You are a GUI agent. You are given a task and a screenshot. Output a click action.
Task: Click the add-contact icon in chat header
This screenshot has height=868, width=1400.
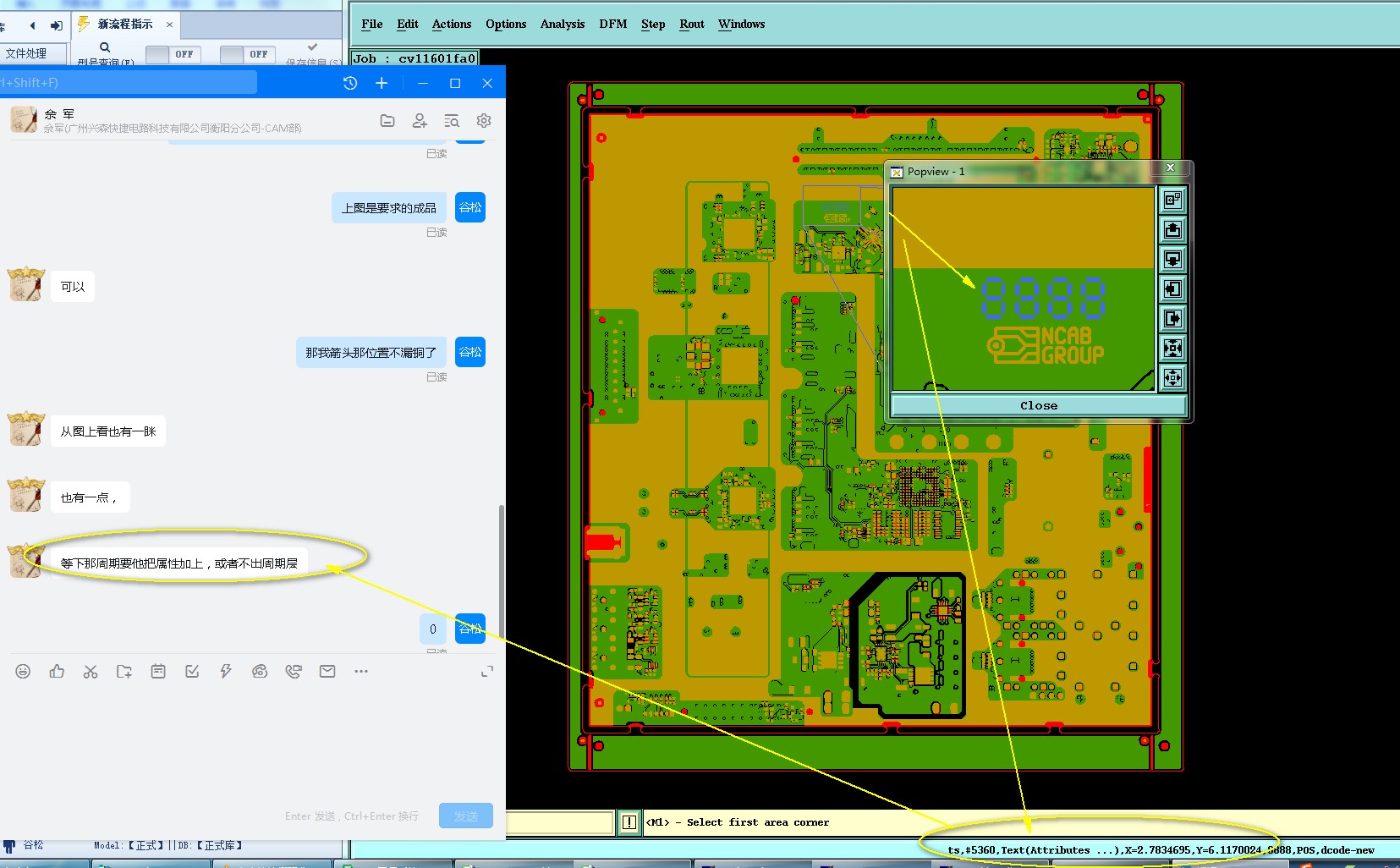420,121
